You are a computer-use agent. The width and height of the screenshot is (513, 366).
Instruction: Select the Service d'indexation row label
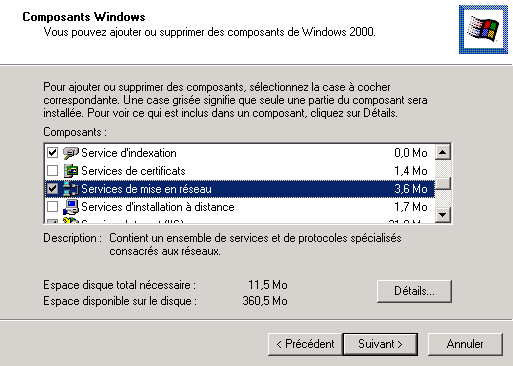click(129, 153)
